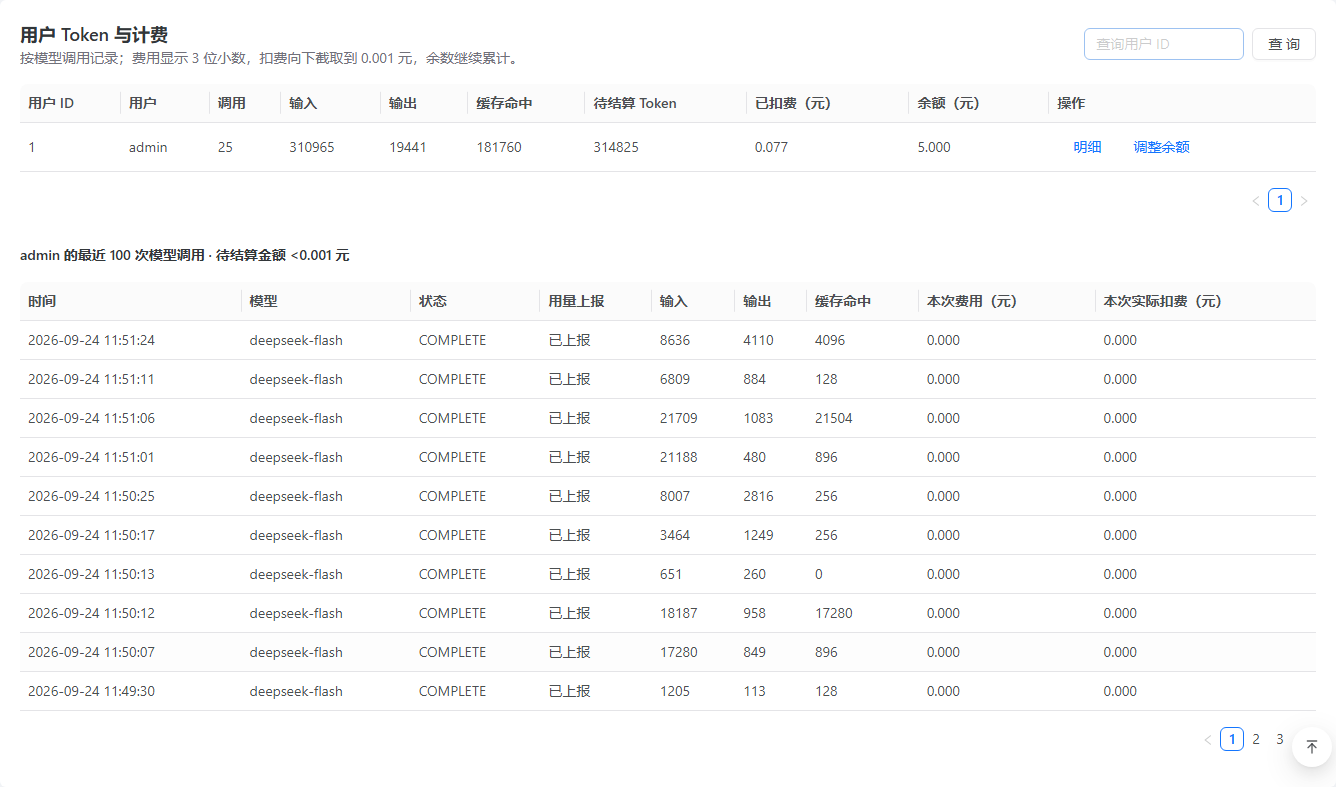Click the 时间 column header
1336x787 pixels.
(42, 301)
